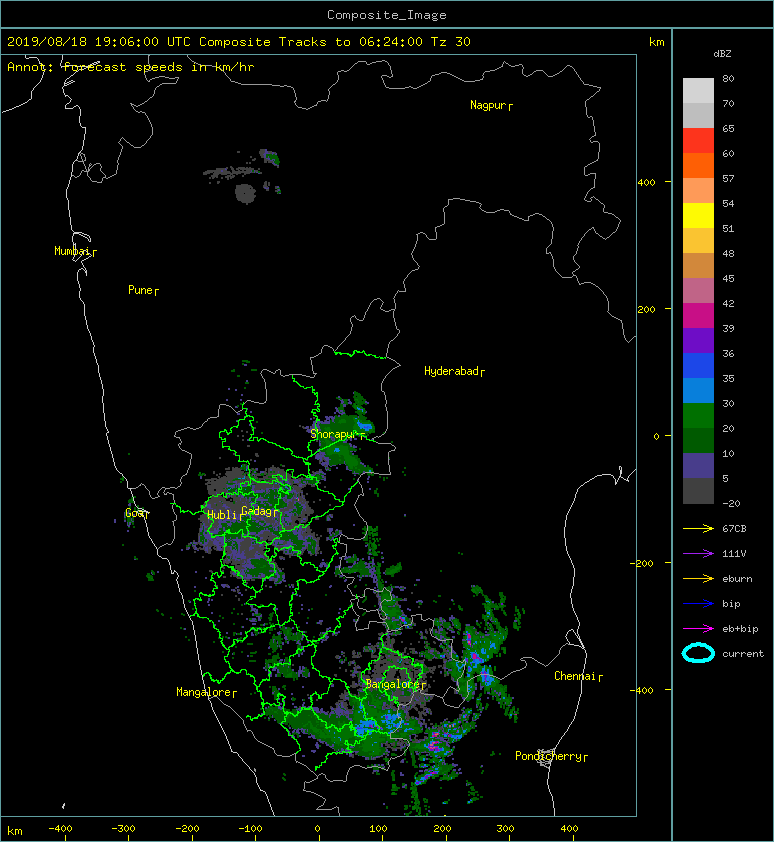The height and width of the screenshot is (842, 774).
Task: Click the 30 dBZ green swatch
Action: click(698, 416)
